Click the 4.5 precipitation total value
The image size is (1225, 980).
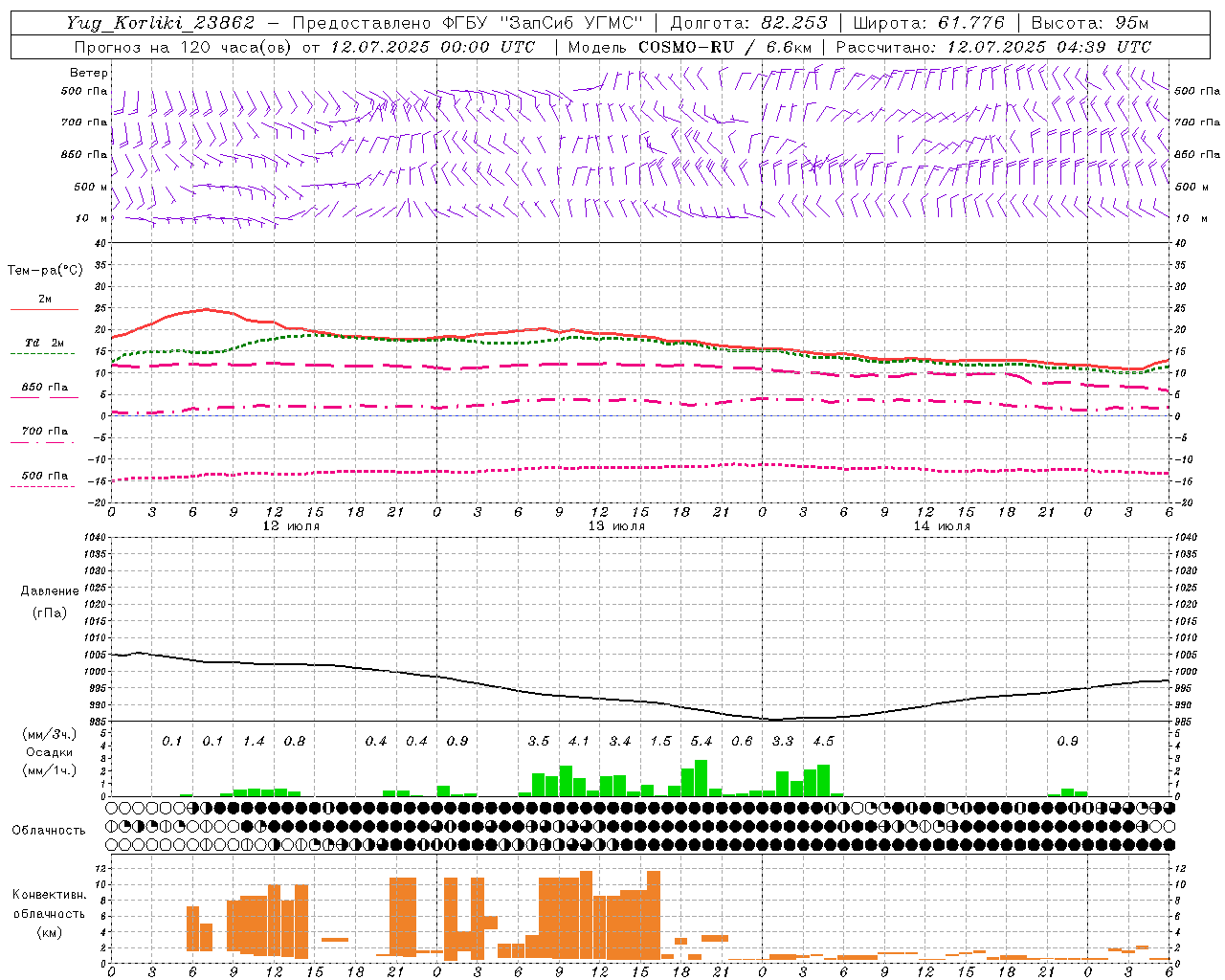823,742
